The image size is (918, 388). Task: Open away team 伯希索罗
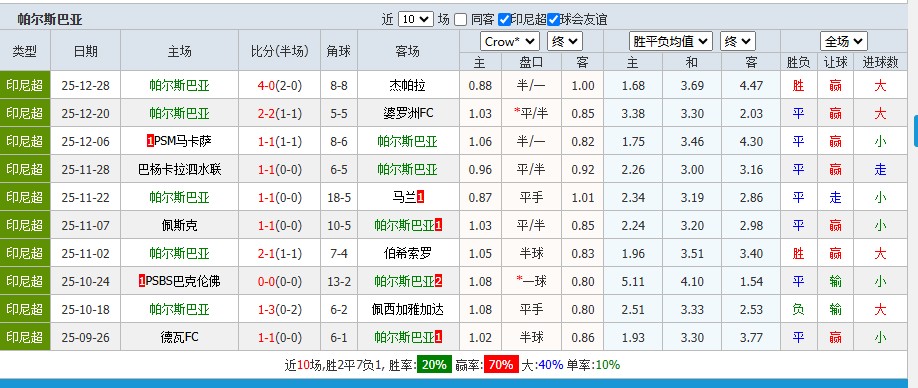tap(407, 253)
